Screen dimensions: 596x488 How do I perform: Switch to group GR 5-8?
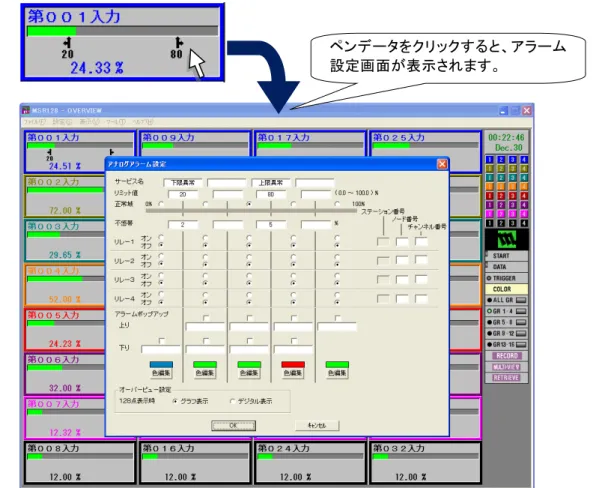coord(507,322)
